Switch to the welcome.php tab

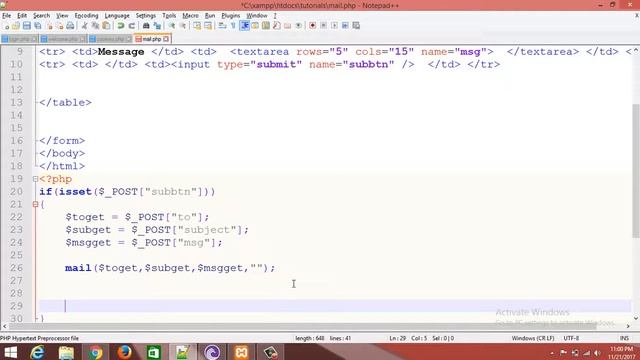point(63,39)
